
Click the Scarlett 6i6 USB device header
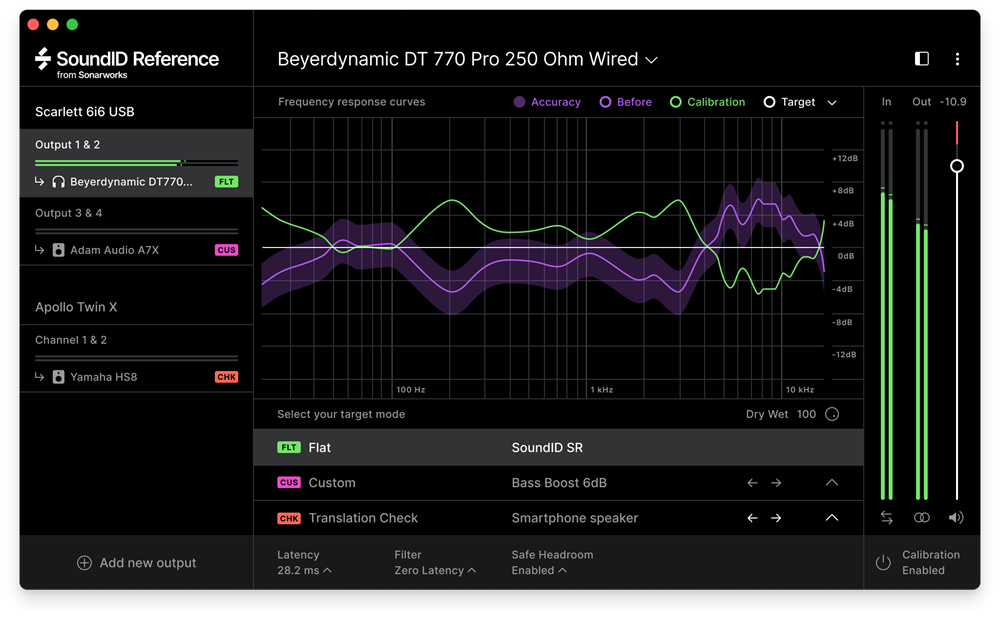point(85,112)
